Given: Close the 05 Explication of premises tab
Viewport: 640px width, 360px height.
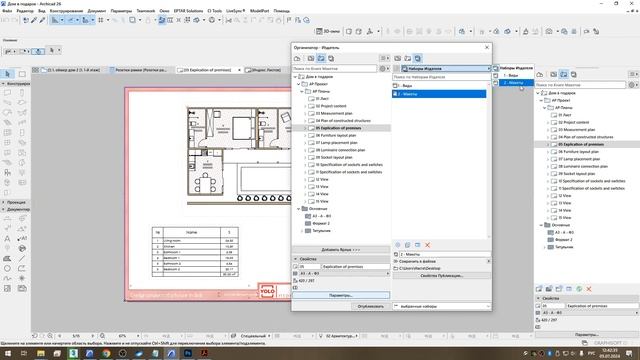Looking at the screenshot, I should click(x=239, y=70).
